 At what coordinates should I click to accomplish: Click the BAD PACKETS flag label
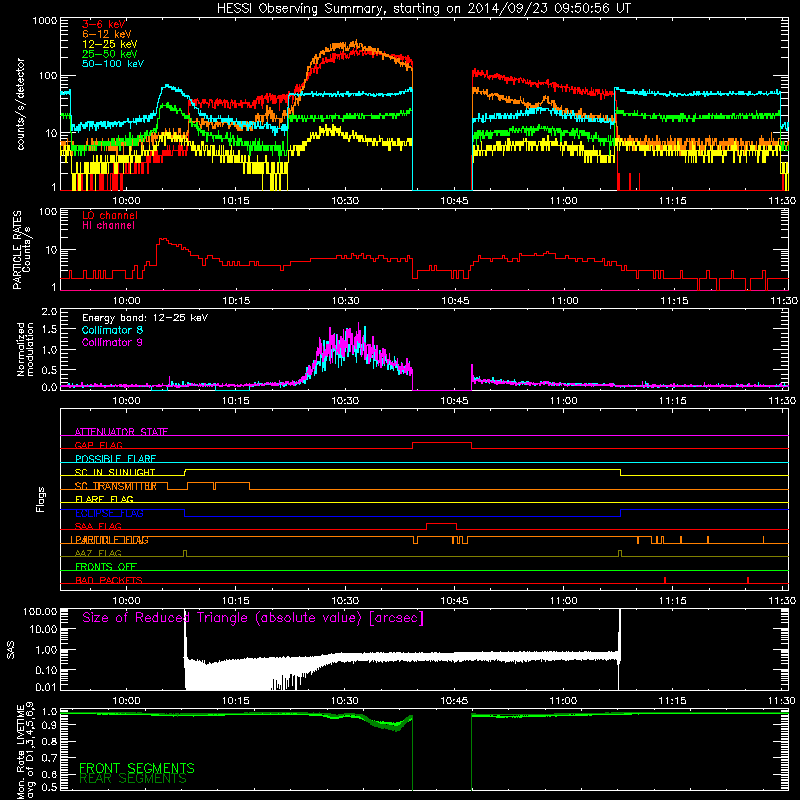point(109,580)
